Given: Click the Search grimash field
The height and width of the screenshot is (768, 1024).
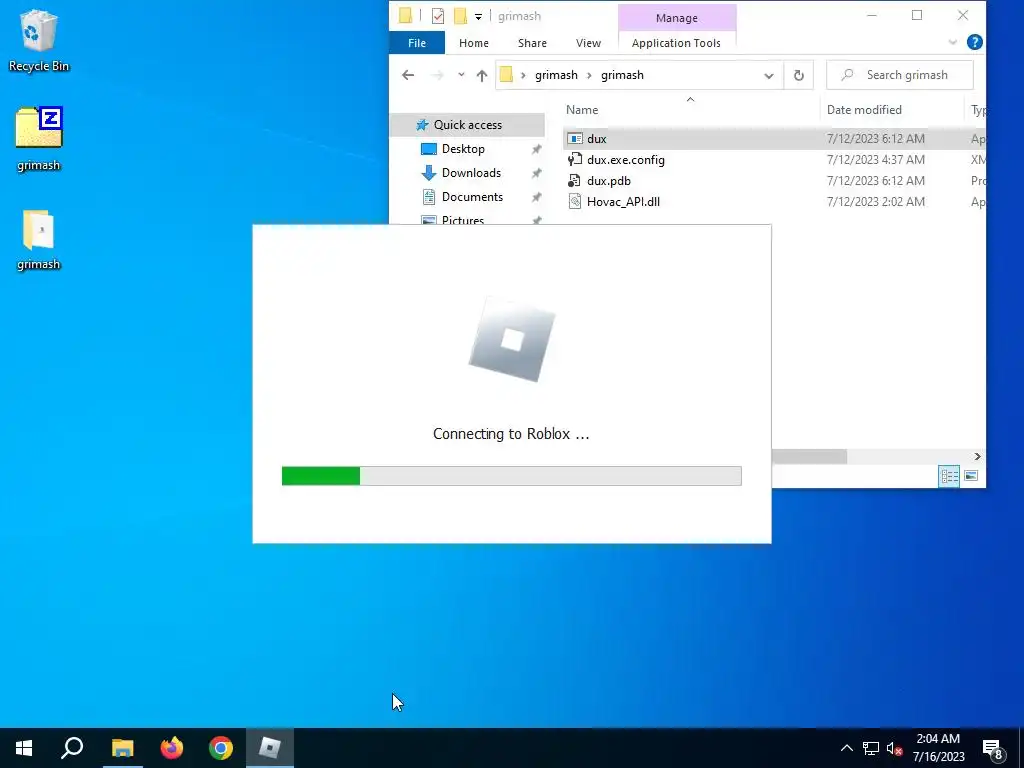Looking at the screenshot, I should click(900, 75).
